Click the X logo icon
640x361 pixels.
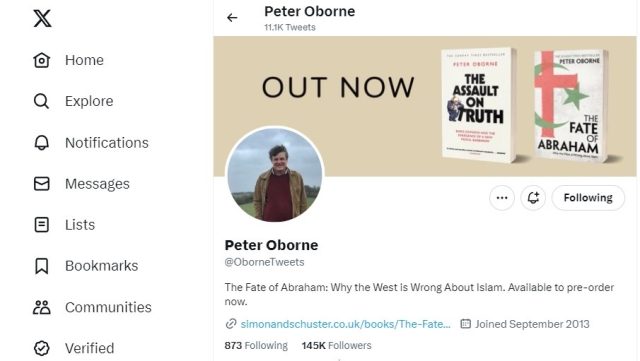42,18
